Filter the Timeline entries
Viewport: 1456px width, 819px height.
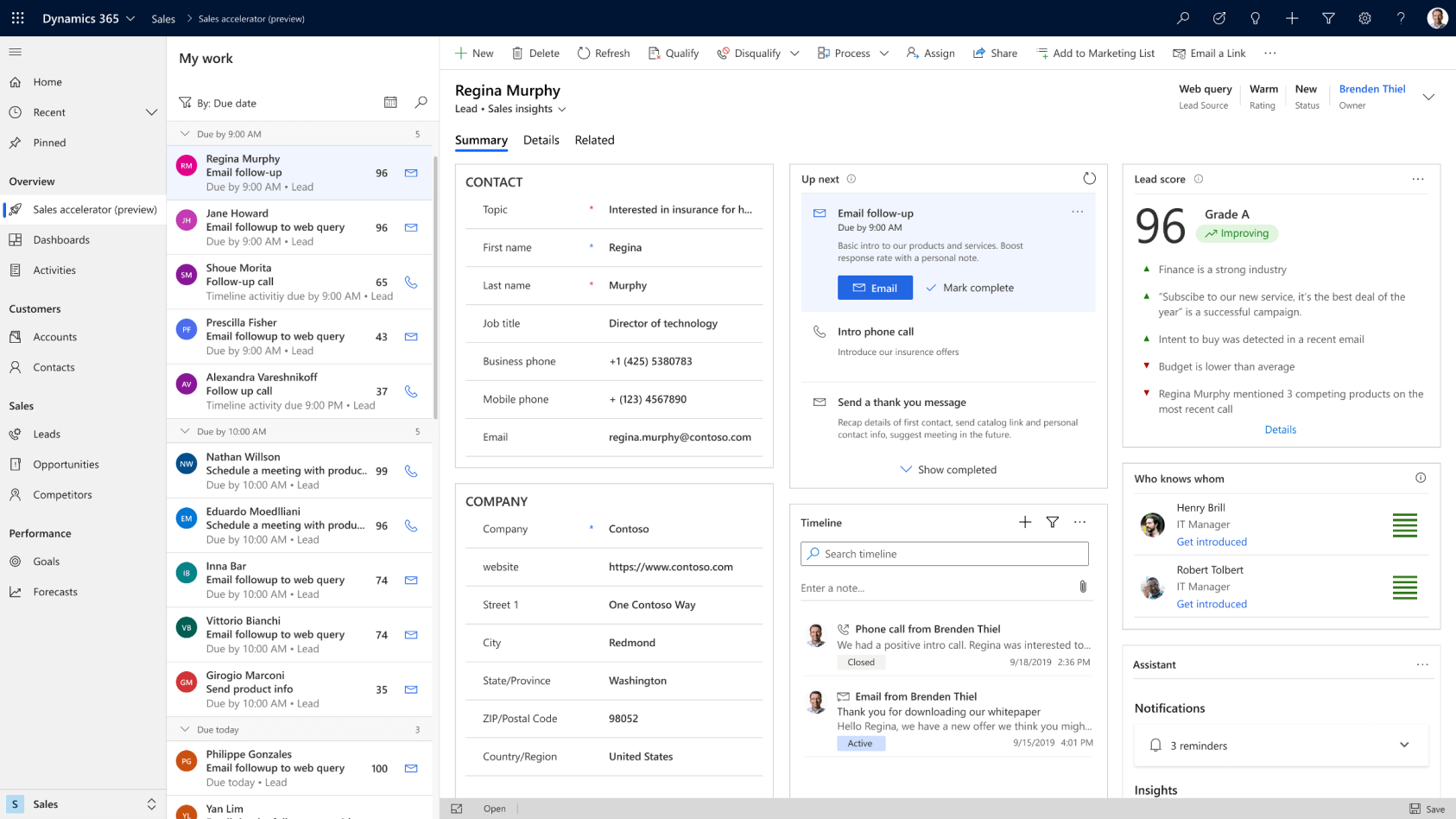point(1053,523)
